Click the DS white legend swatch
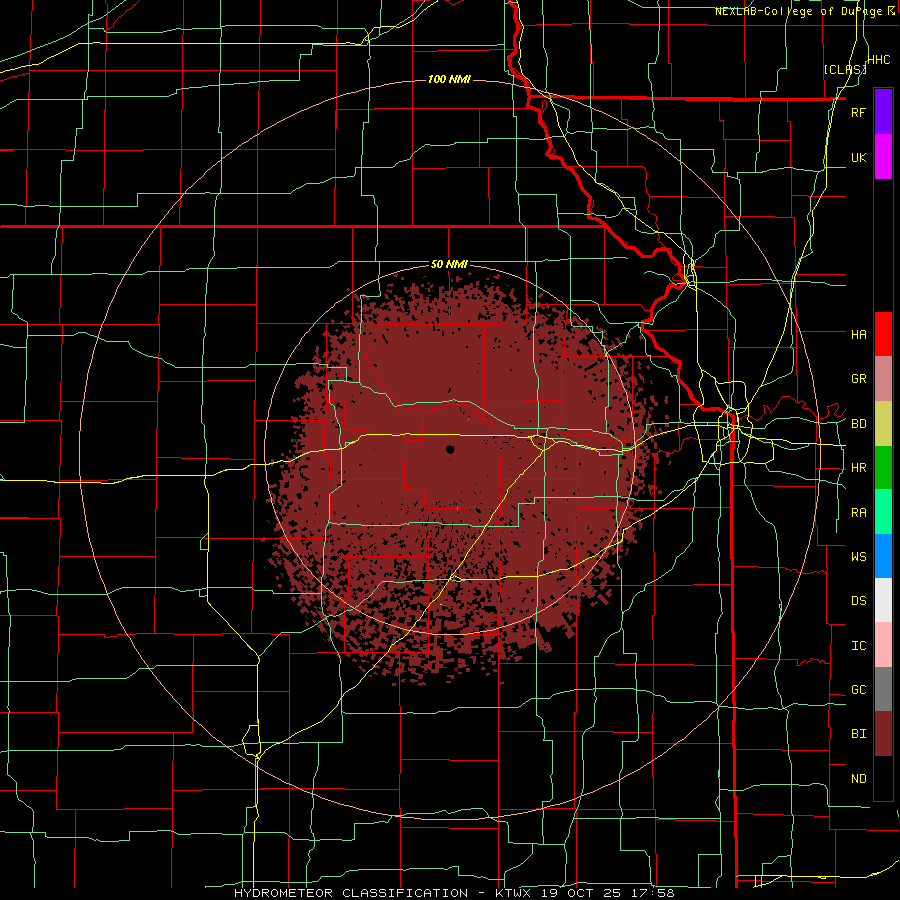The width and height of the screenshot is (900, 900). 883,600
